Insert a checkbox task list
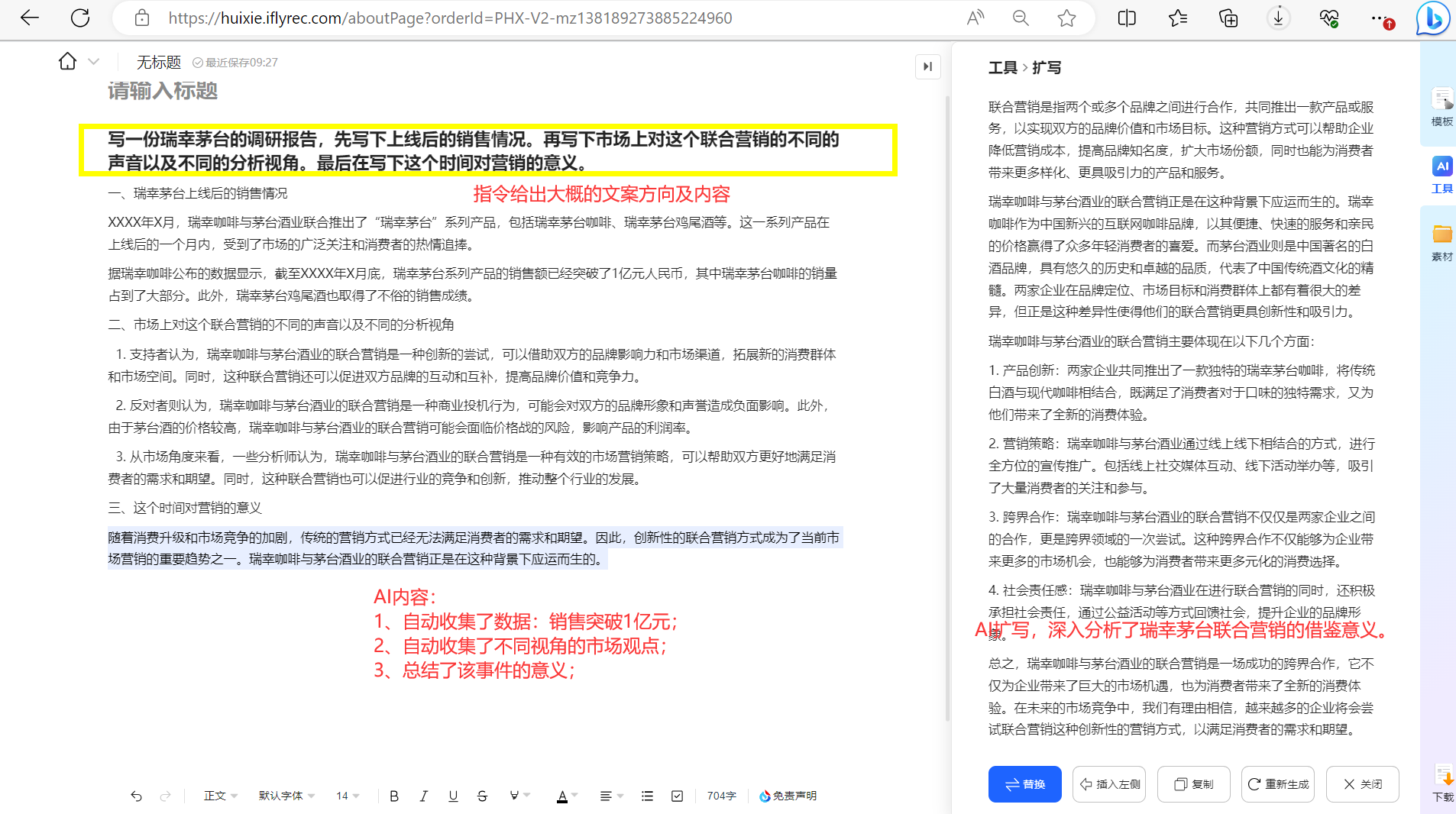 click(x=677, y=796)
